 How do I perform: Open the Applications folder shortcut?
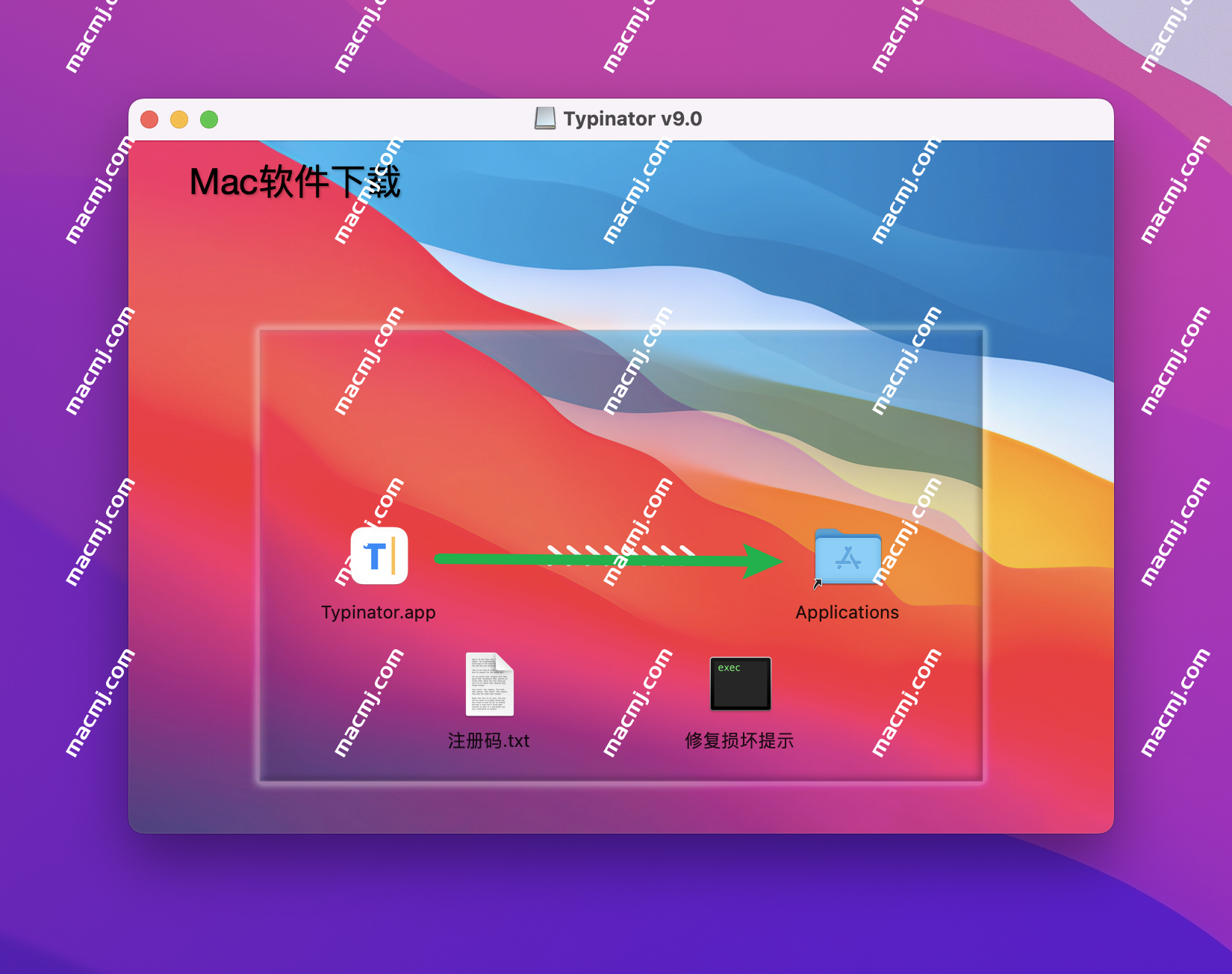847,557
